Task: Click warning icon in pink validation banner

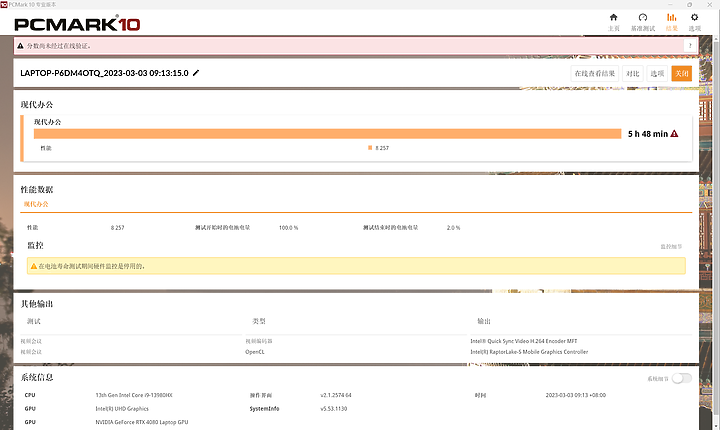Action: tap(20, 46)
